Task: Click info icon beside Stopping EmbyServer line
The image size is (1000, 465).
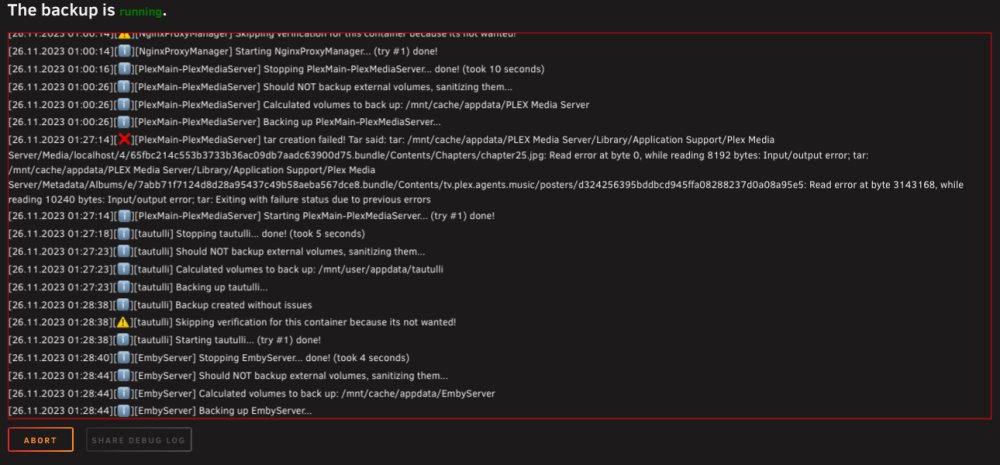Action: click(124, 358)
